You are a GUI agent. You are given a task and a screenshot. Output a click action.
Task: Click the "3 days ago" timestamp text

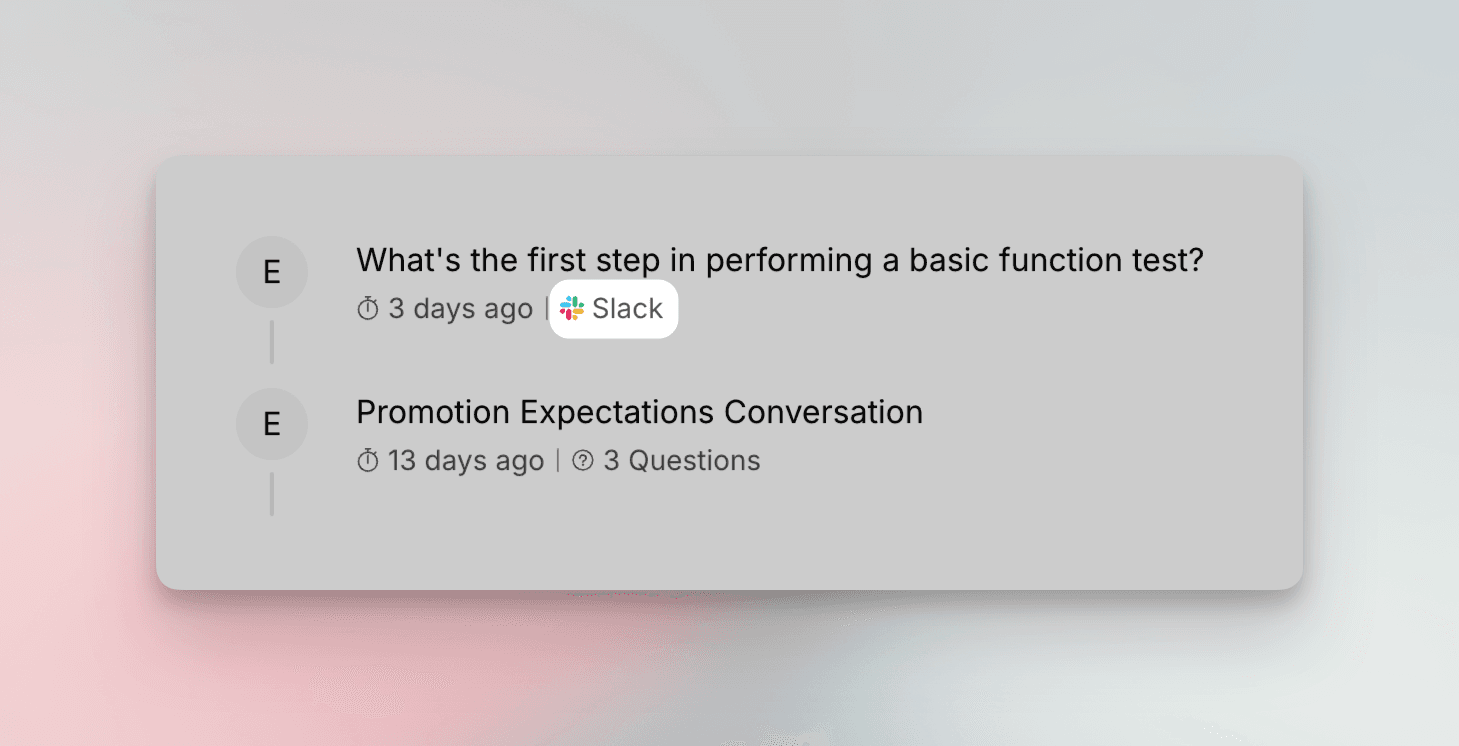click(460, 309)
